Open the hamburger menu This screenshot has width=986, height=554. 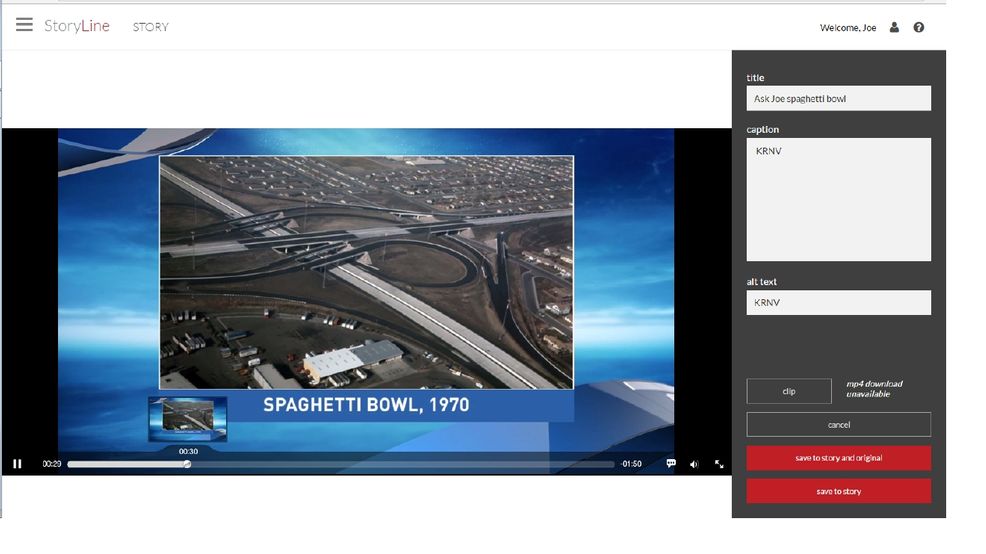(24, 25)
